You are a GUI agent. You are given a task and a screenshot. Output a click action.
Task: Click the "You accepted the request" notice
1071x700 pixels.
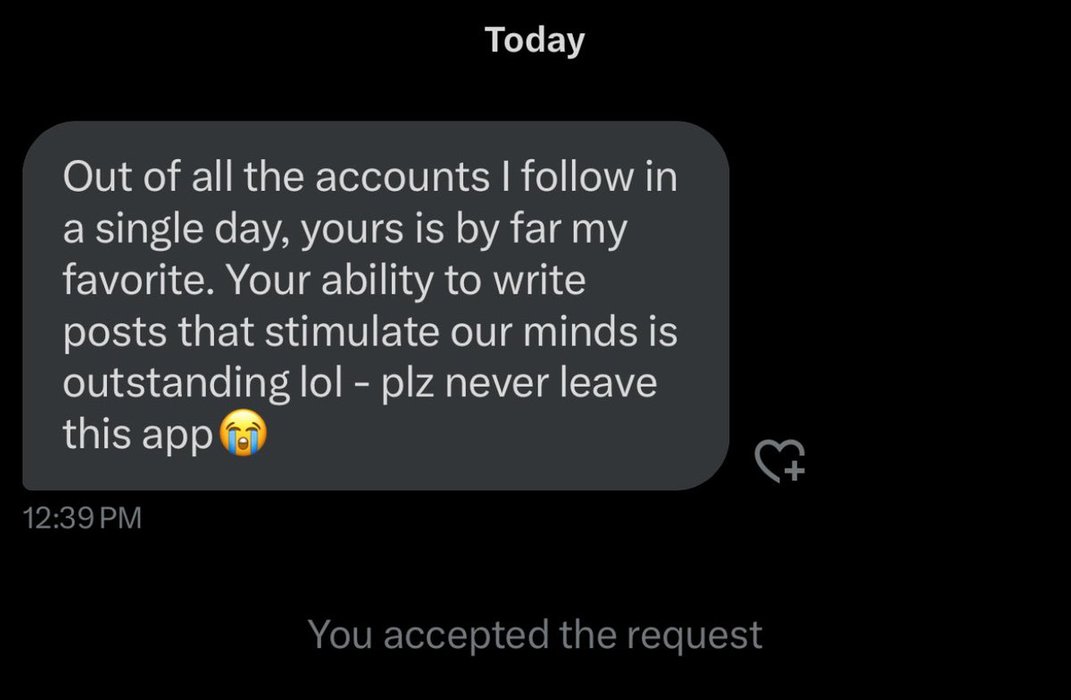click(x=534, y=634)
